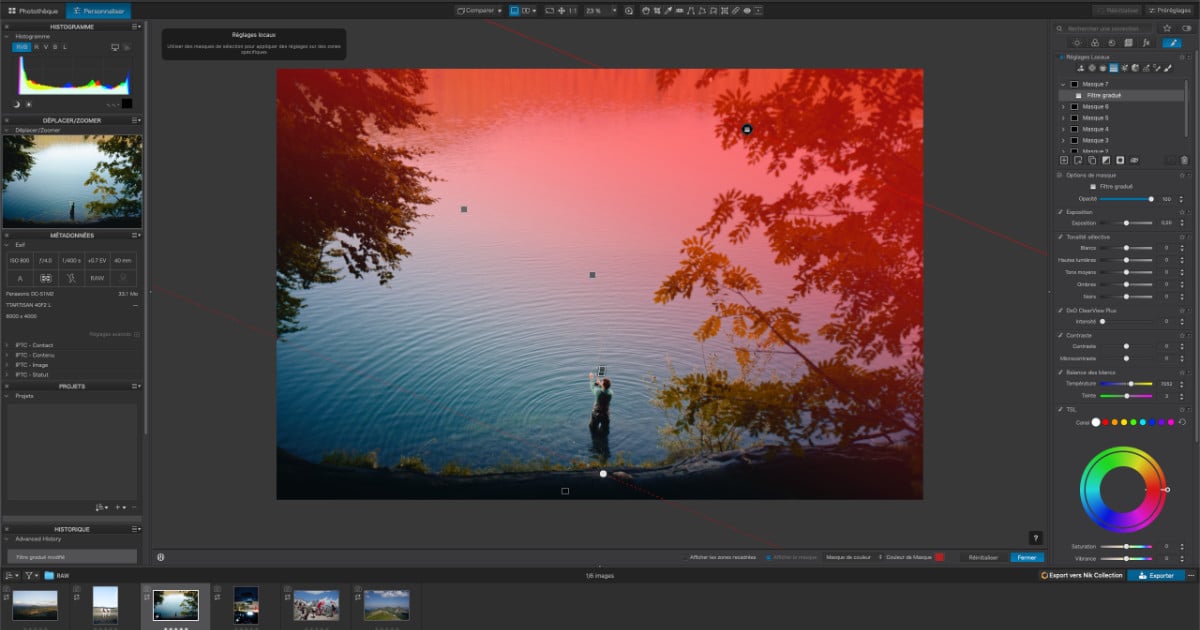The width and height of the screenshot is (1200, 630).
Task: Click the blue Fermer button
Action: (x=1027, y=557)
